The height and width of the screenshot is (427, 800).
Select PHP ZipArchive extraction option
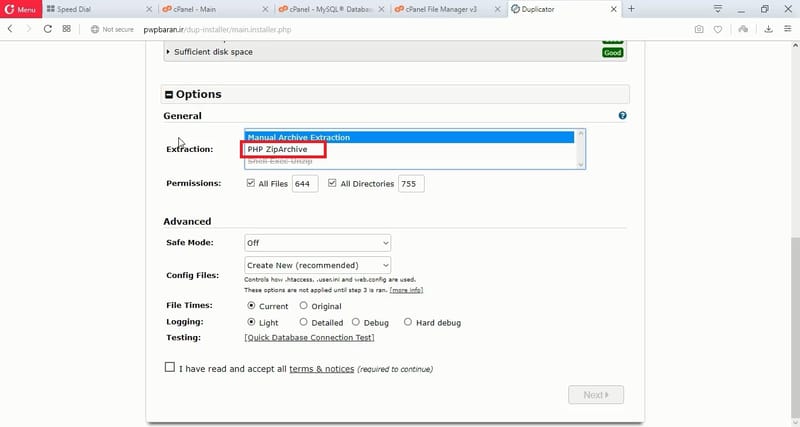(x=409, y=149)
